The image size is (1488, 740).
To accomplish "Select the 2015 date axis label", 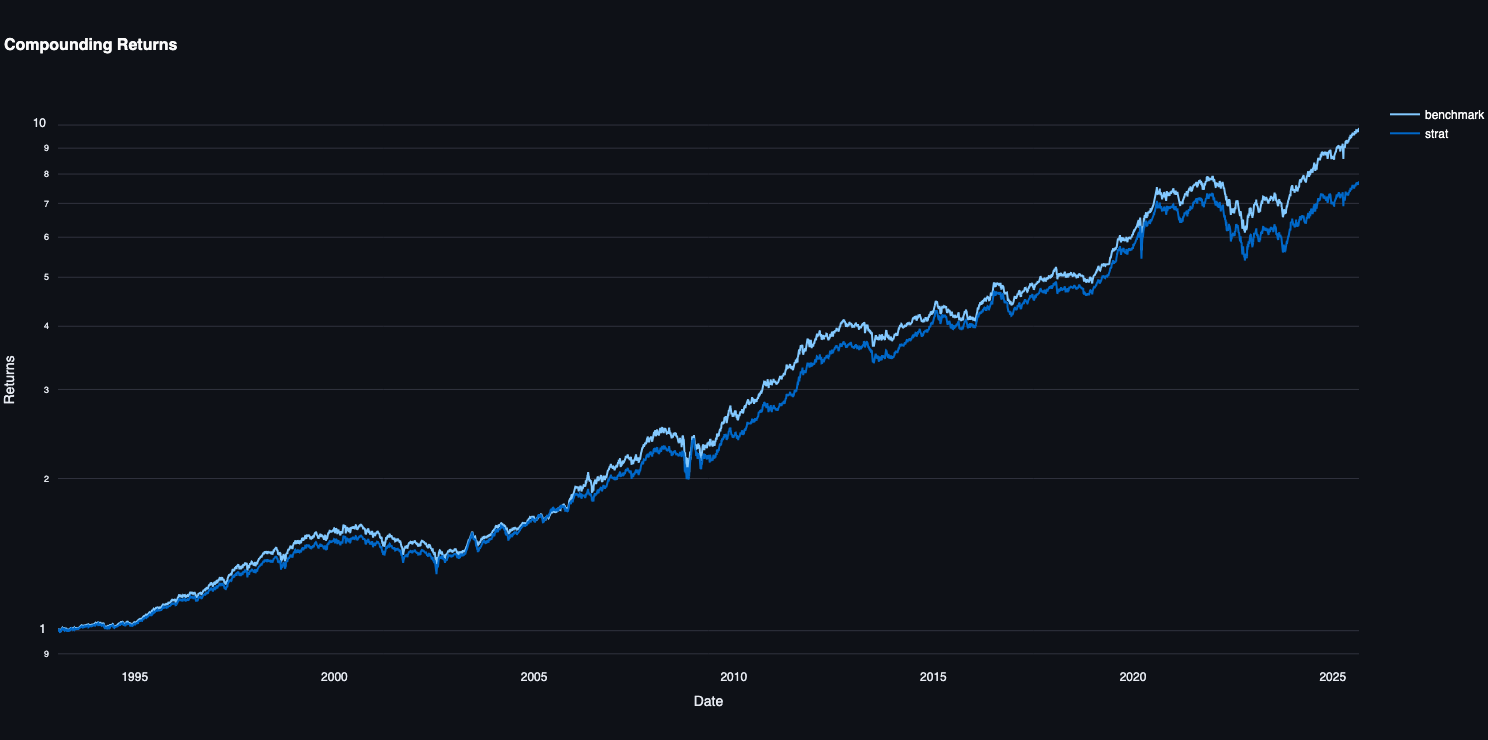I will point(933,677).
